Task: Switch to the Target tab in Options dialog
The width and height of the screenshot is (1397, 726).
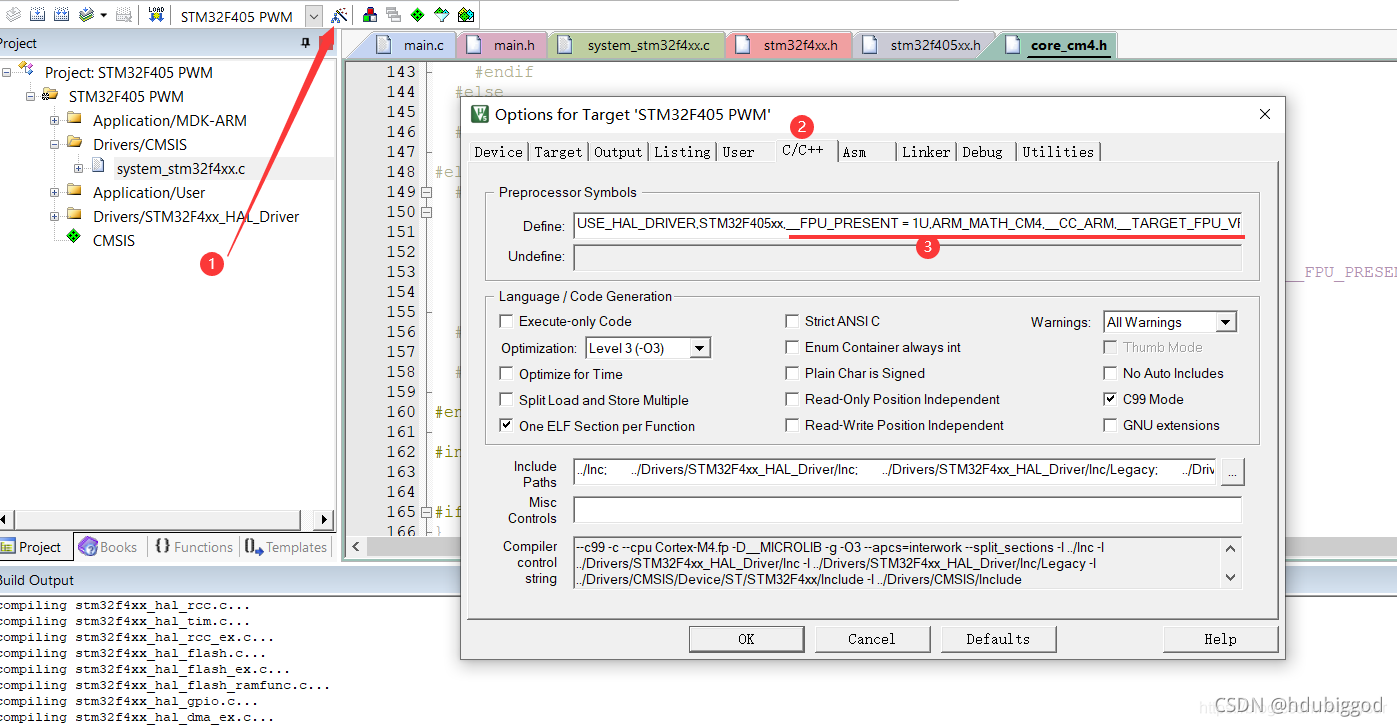Action: (558, 152)
